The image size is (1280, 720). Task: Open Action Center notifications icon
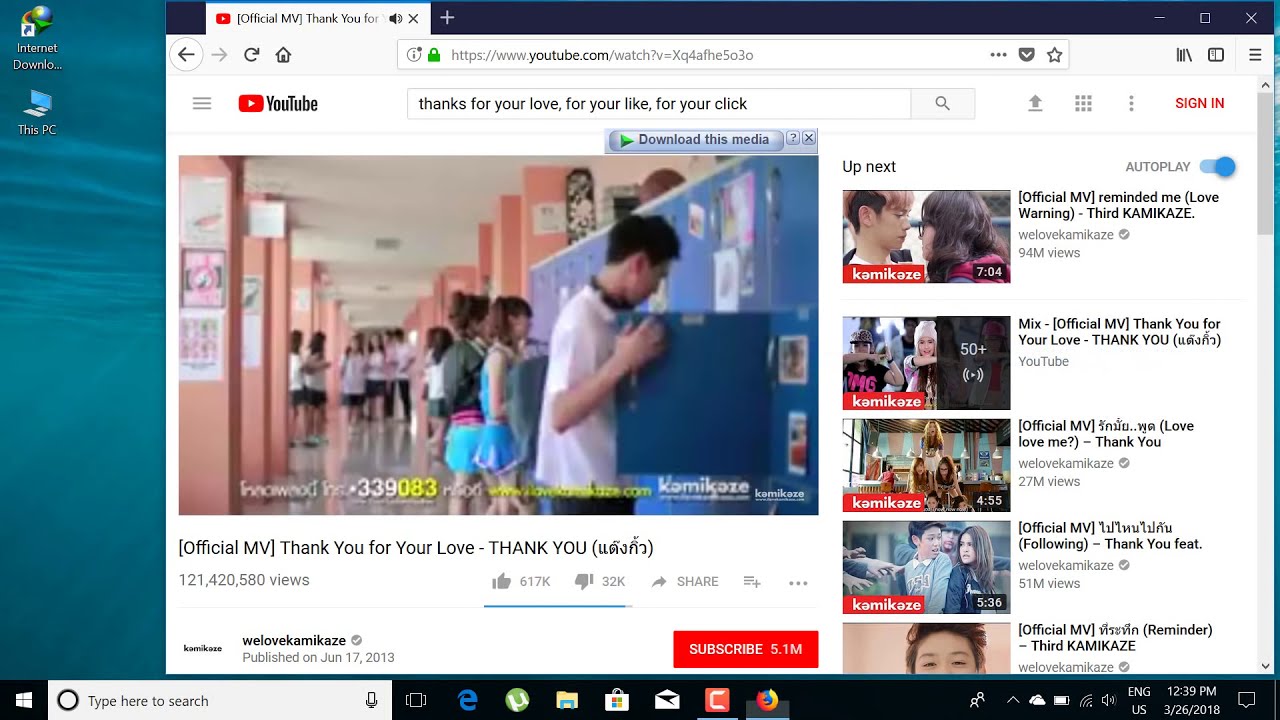[1247, 700]
